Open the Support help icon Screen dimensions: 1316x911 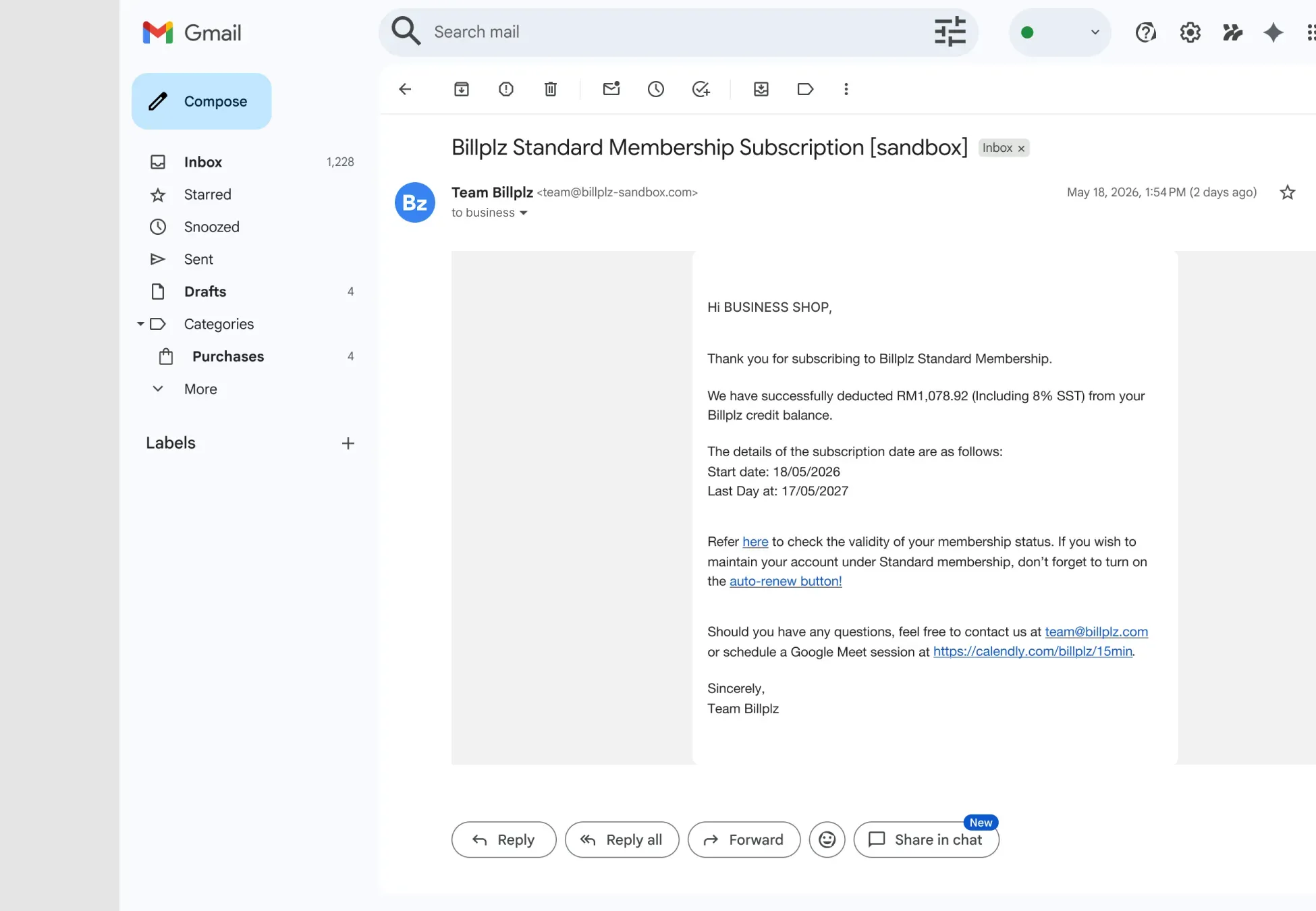[1146, 32]
